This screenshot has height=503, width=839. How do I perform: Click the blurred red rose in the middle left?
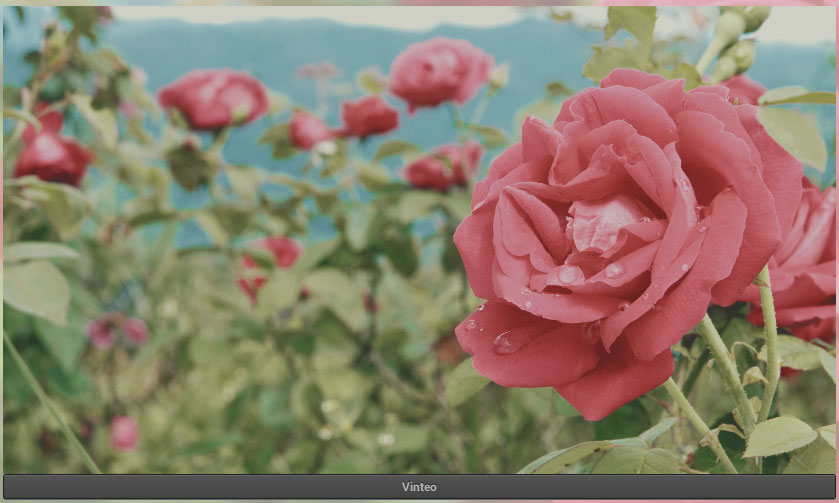[266, 262]
